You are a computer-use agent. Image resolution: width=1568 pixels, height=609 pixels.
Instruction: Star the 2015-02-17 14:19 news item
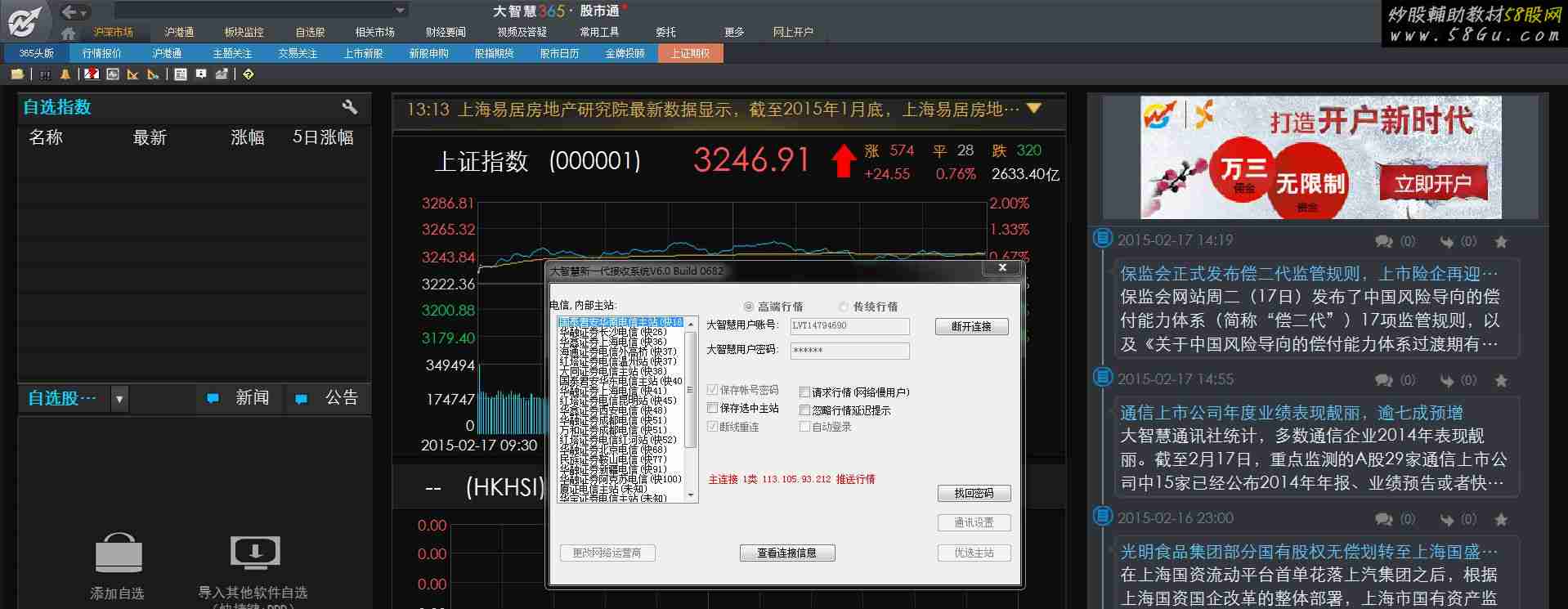point(1501,241)
